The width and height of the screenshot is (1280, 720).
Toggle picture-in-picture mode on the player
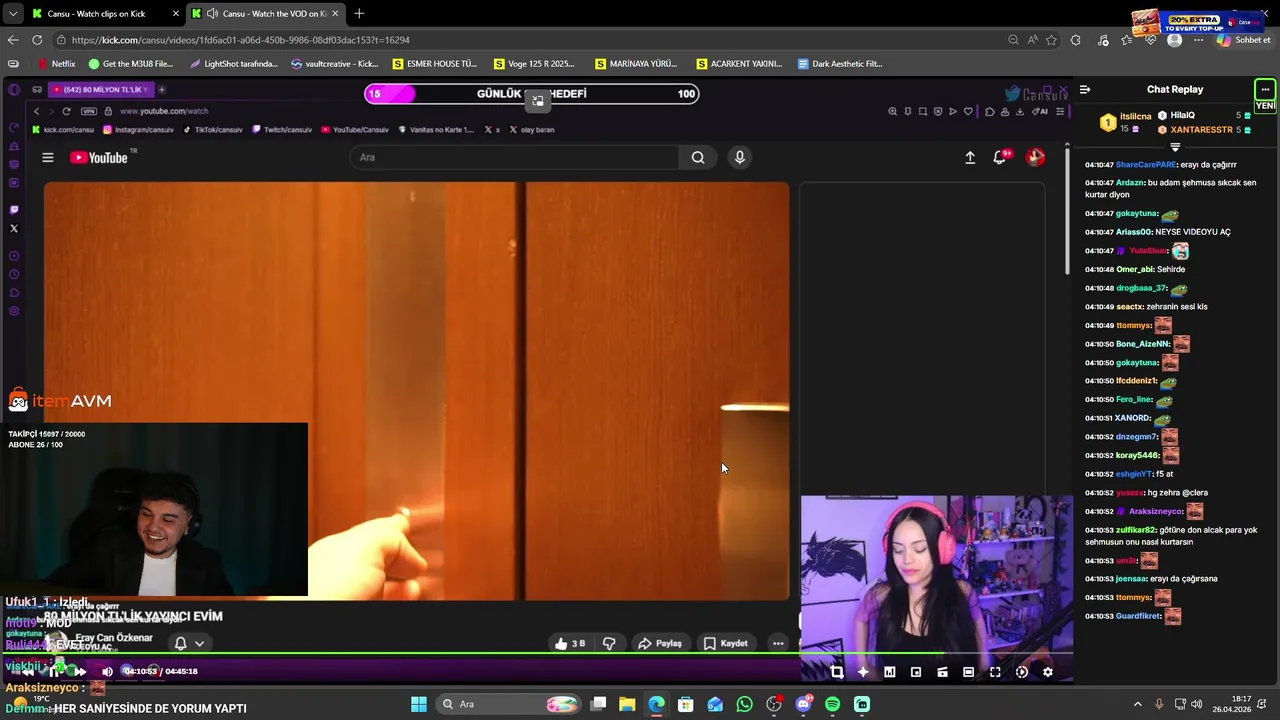(916, 672)
